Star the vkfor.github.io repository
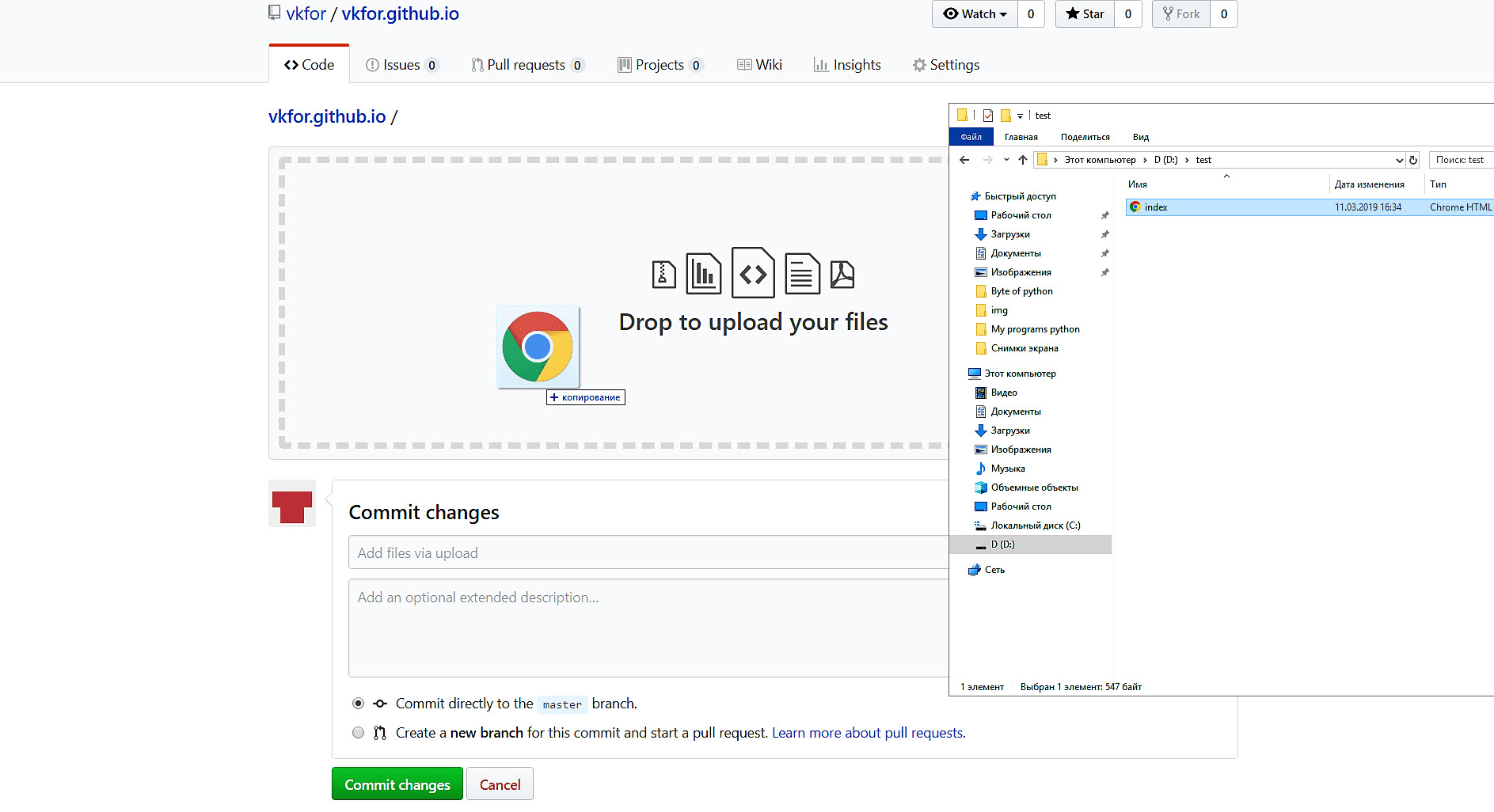Screen dimensions: 1494x812 pyautogui.click(x=1085, y=14)
